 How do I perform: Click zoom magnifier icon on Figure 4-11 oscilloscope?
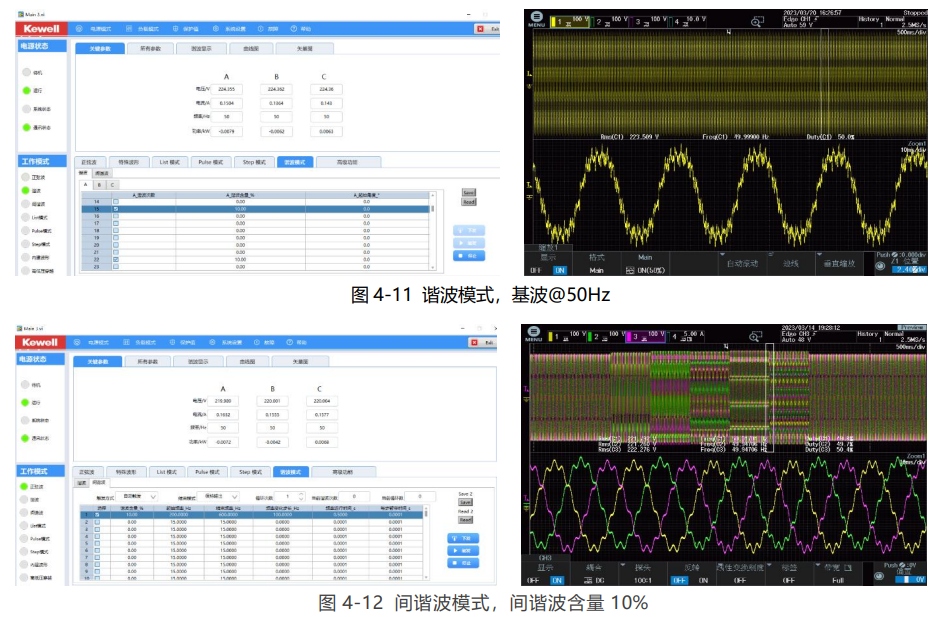(x=757, y=22)
